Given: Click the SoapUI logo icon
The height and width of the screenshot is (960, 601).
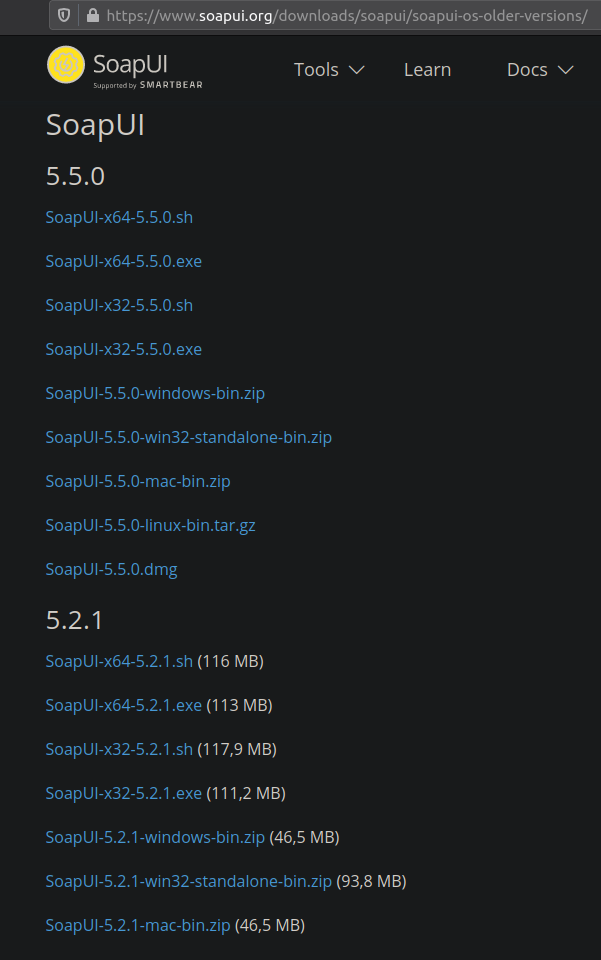Looking at the screenshot, I should [67, 66].
